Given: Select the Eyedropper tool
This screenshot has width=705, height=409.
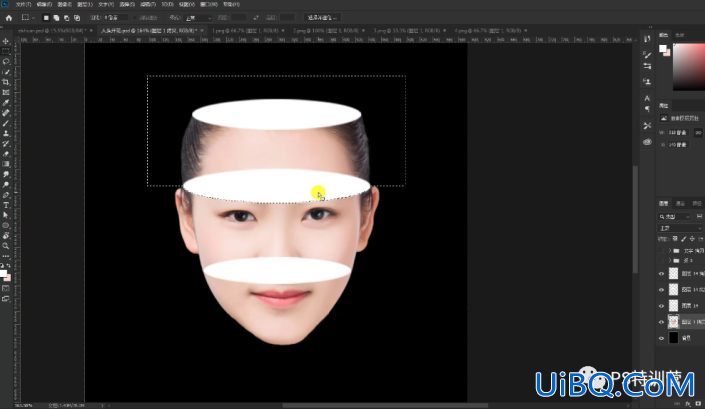Looking at the screenshot, I should pyautogui.click(x=6, y=103).
